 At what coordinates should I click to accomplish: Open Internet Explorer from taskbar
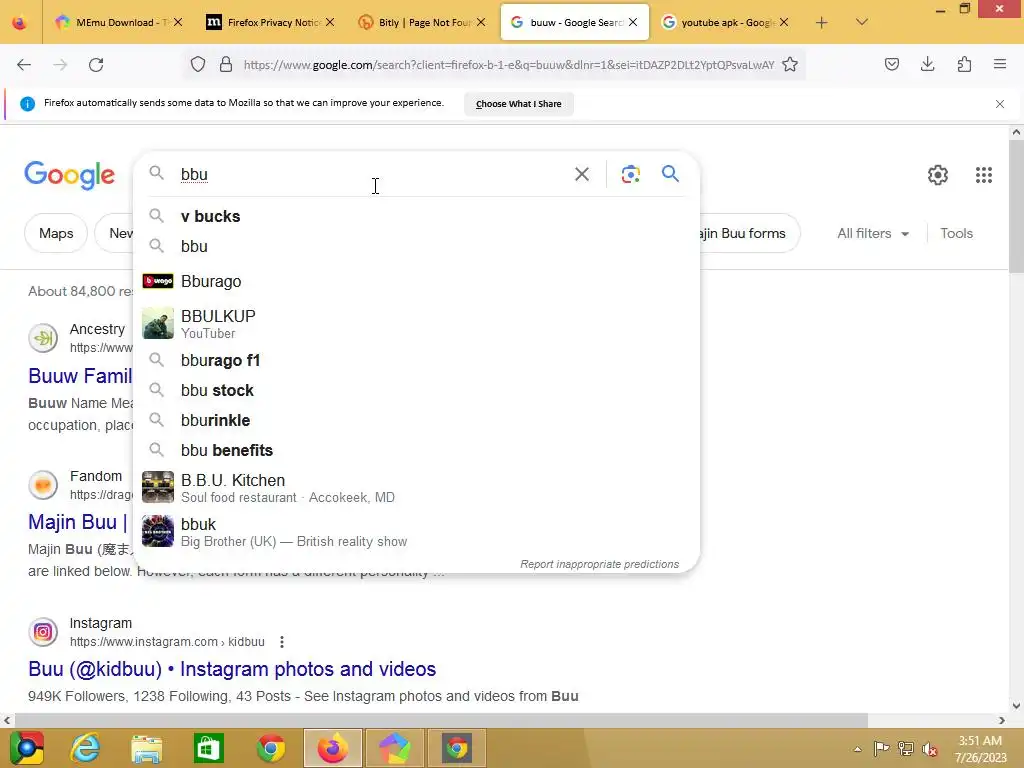pyautogui.click(x=86, y=748)
